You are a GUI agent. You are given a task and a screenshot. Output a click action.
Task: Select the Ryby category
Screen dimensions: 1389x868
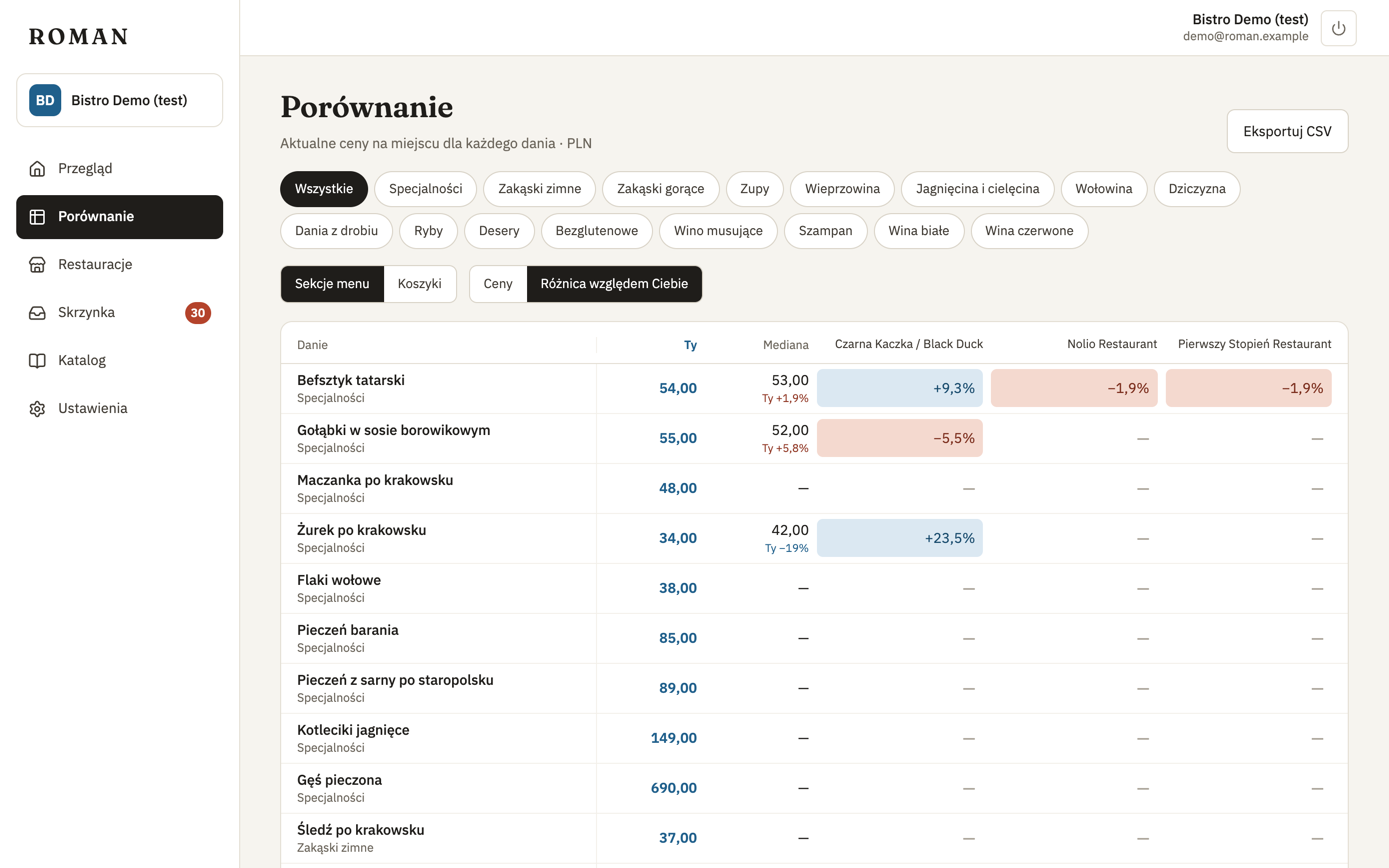coord(428,230)
